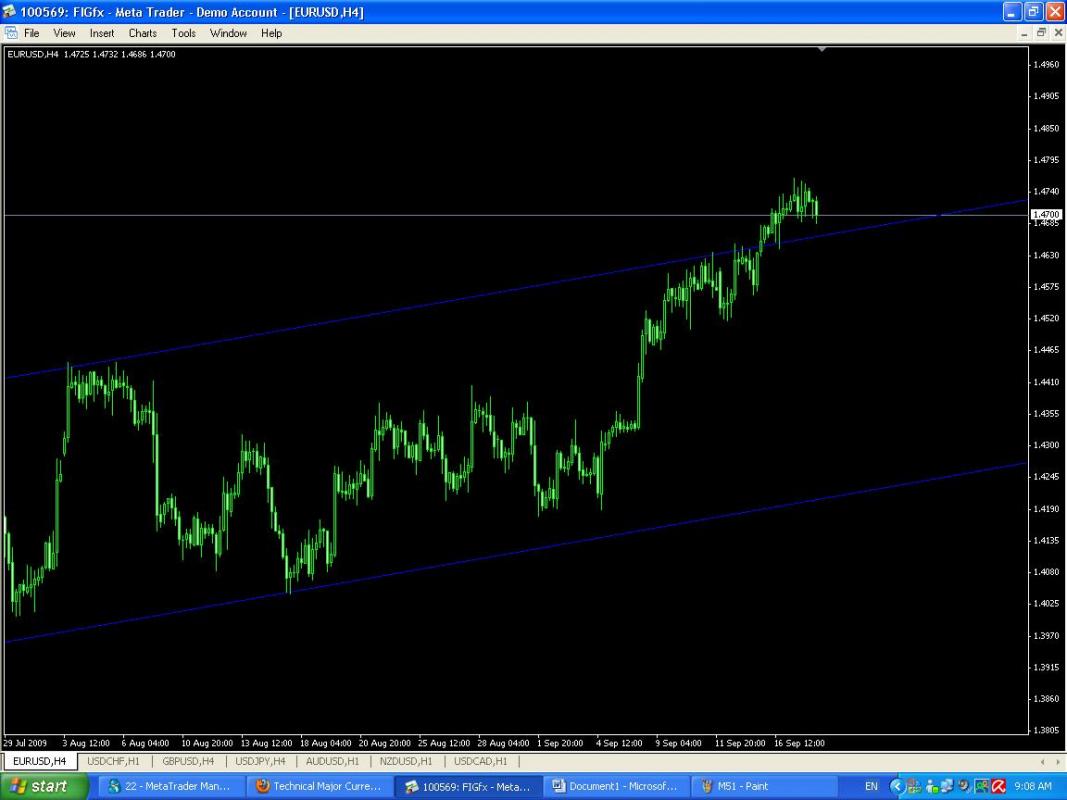Select the USDJPY,H4 chart tab
This screenshot has height=800, width=1067.
click(260, 761)
